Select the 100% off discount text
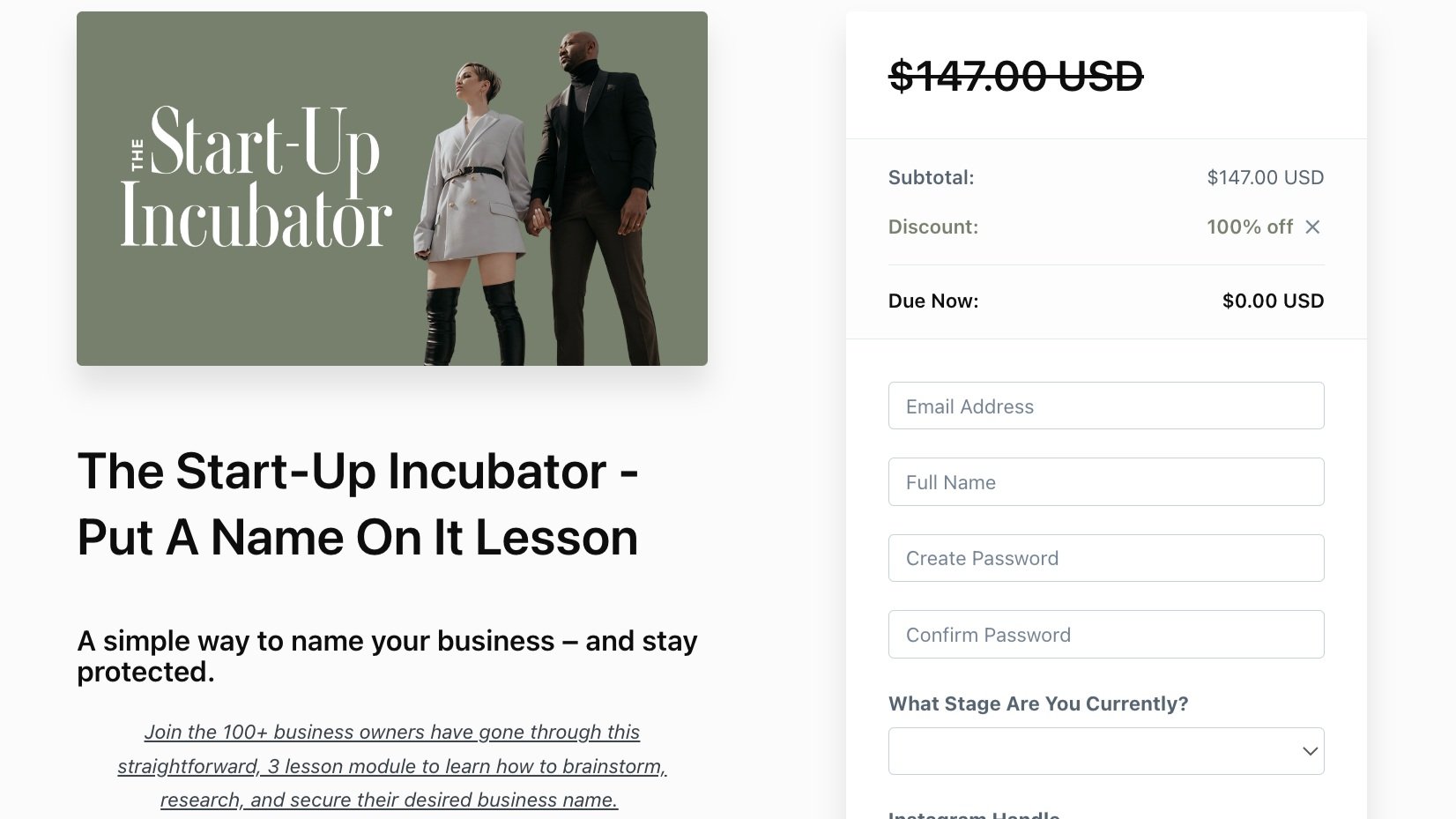The width and height of the screenshot is (1456, 819). 1250,227
